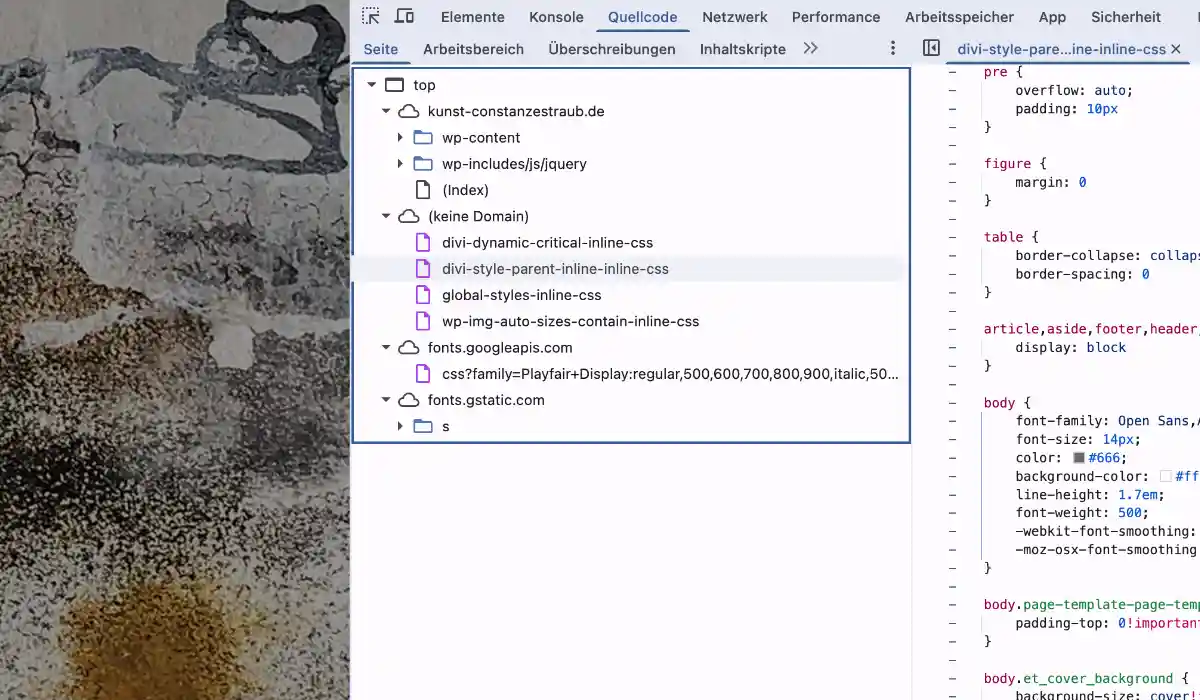1200x700 pixels.
Task: Click the s folder icon
Action: click(423, 426)
